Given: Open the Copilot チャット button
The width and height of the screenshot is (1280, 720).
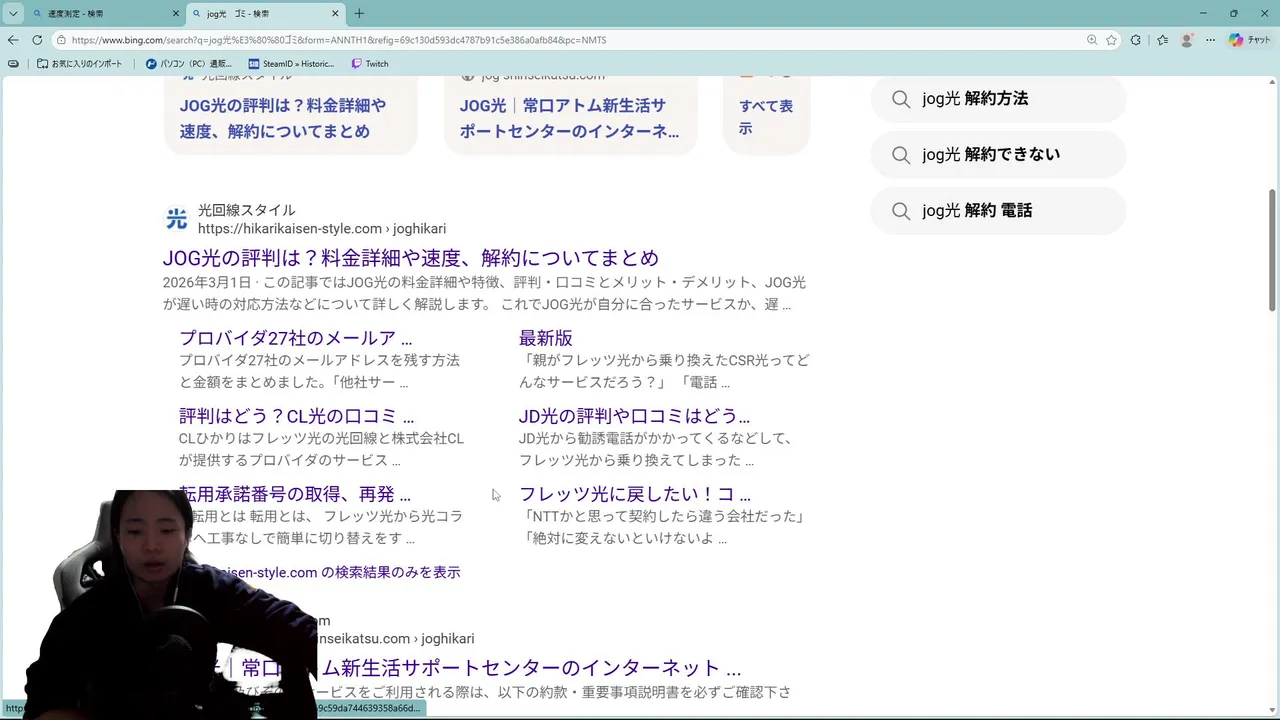Looking at the screenshot, I should [1250, 40].
